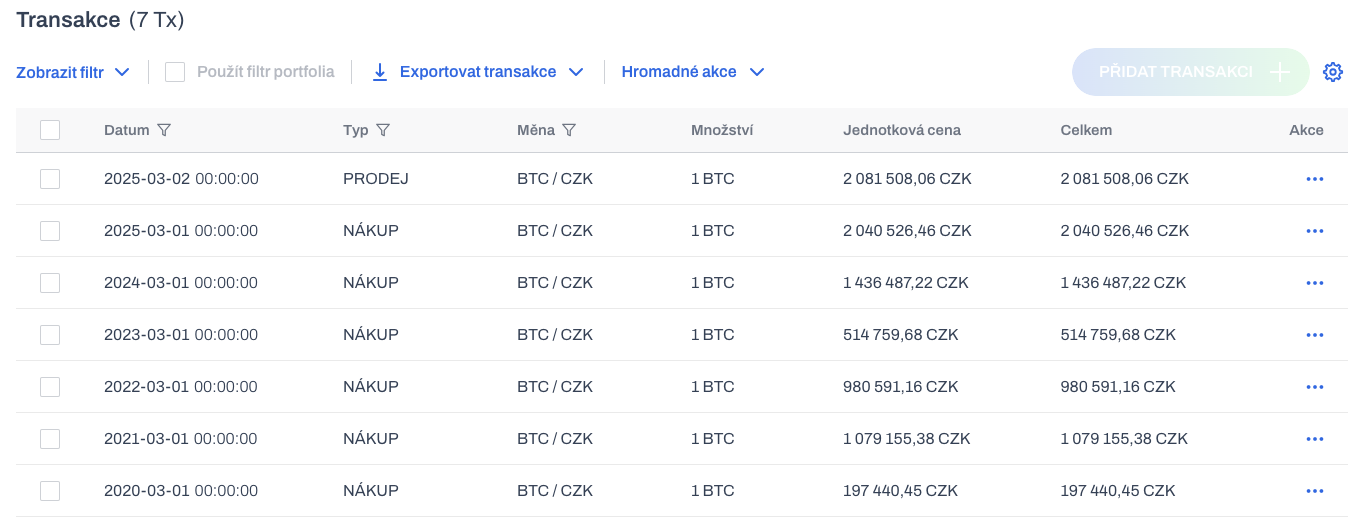Image resolution: width=1363 pixels, height=528 pixels.
Task: Click the Jednotková cena column header
Action: pos(902,130)
